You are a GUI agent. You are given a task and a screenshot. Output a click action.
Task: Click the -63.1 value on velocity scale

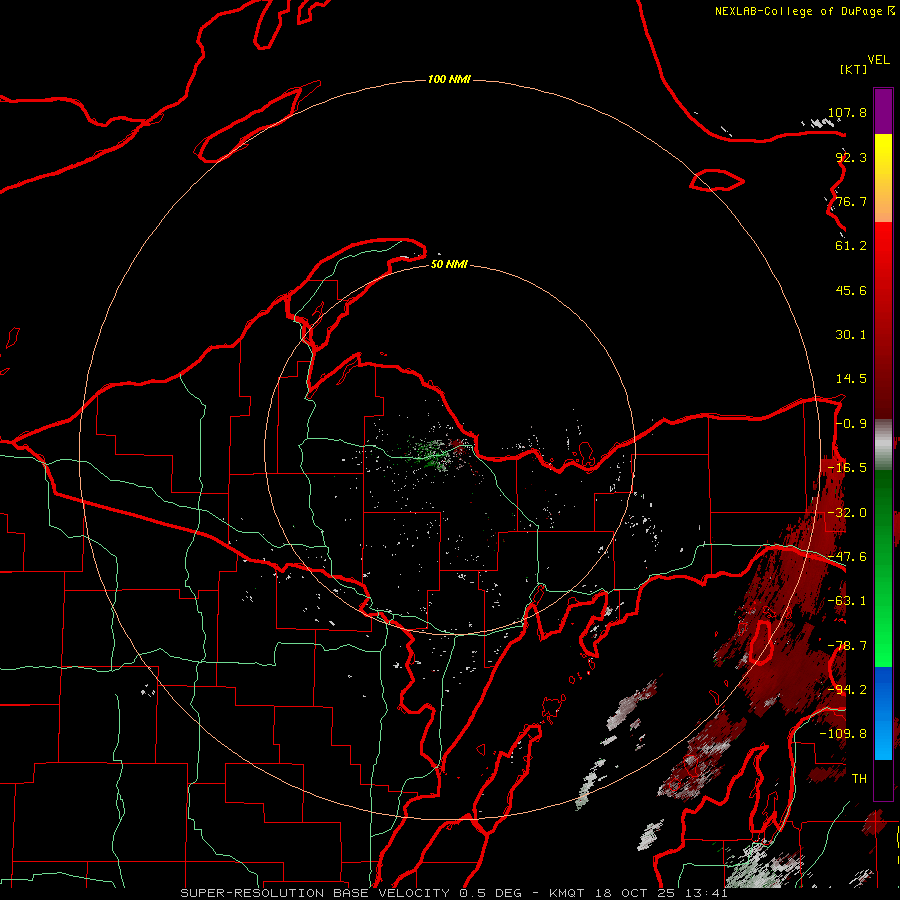(x=847, y=601)
